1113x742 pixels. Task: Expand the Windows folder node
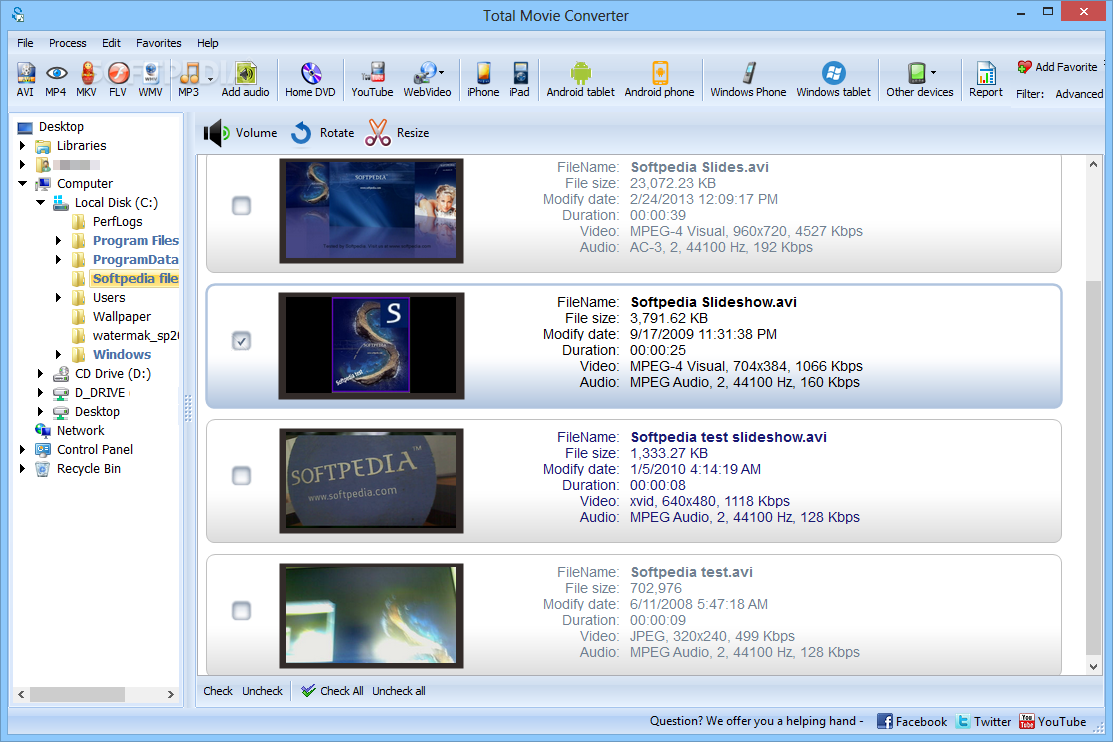(59, 354)
